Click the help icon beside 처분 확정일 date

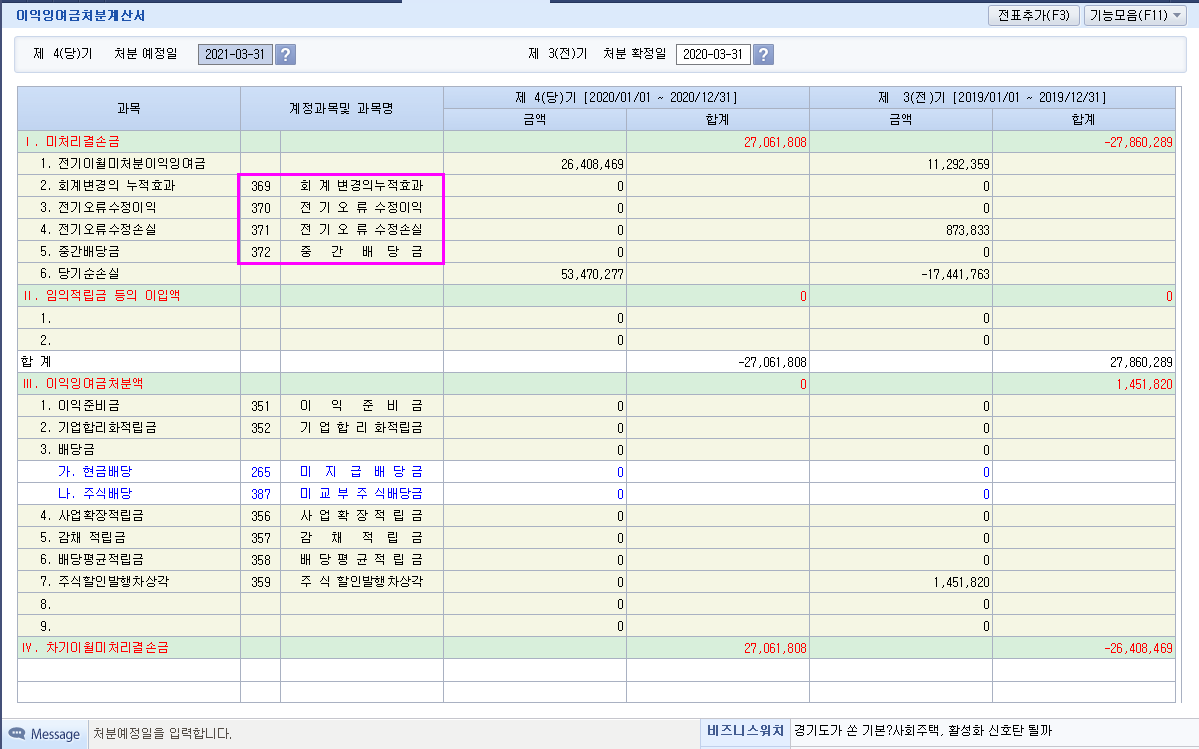[763, 54]
